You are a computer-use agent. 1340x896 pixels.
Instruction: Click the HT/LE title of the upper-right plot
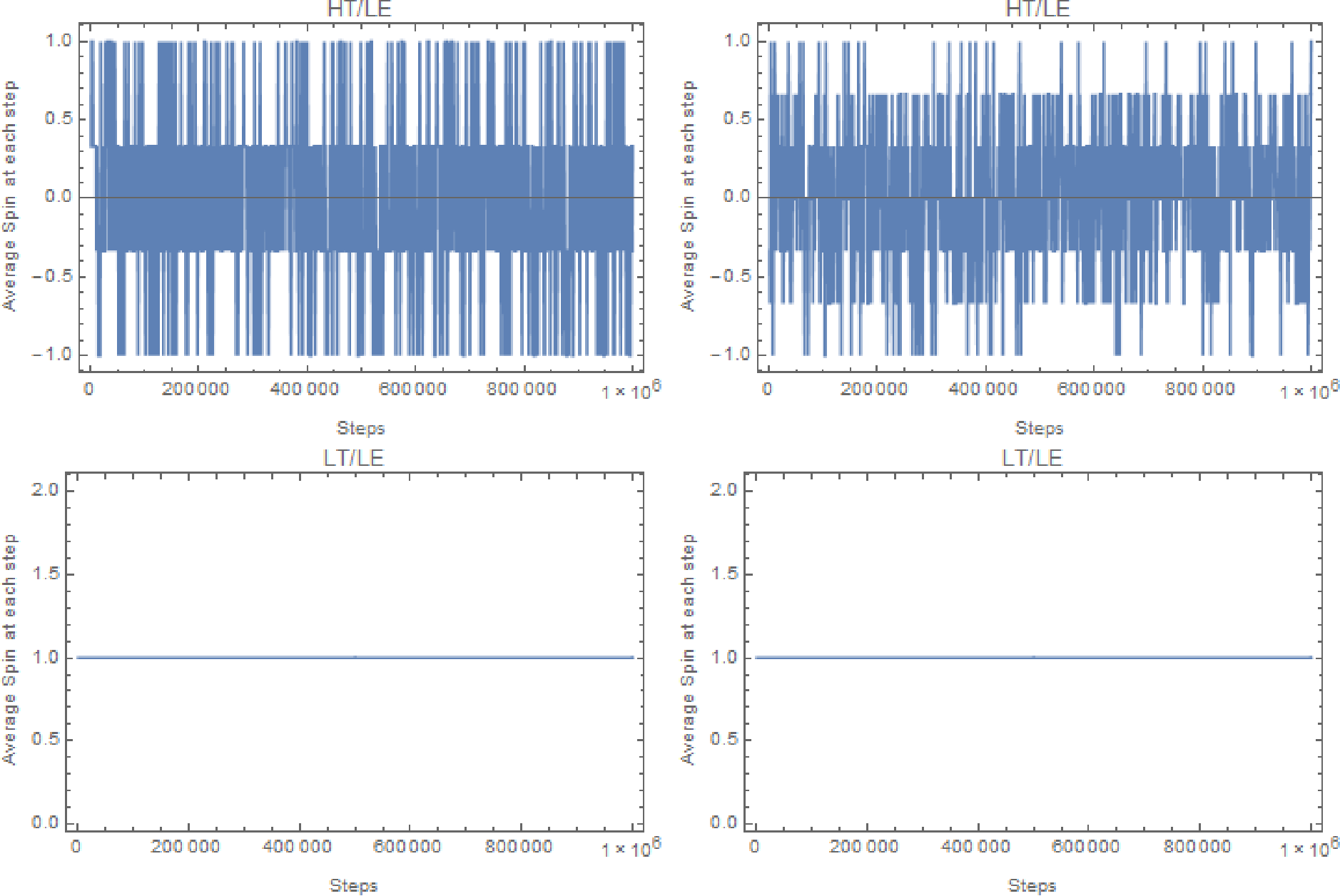pyautogui.click(x=1037, y=9)
